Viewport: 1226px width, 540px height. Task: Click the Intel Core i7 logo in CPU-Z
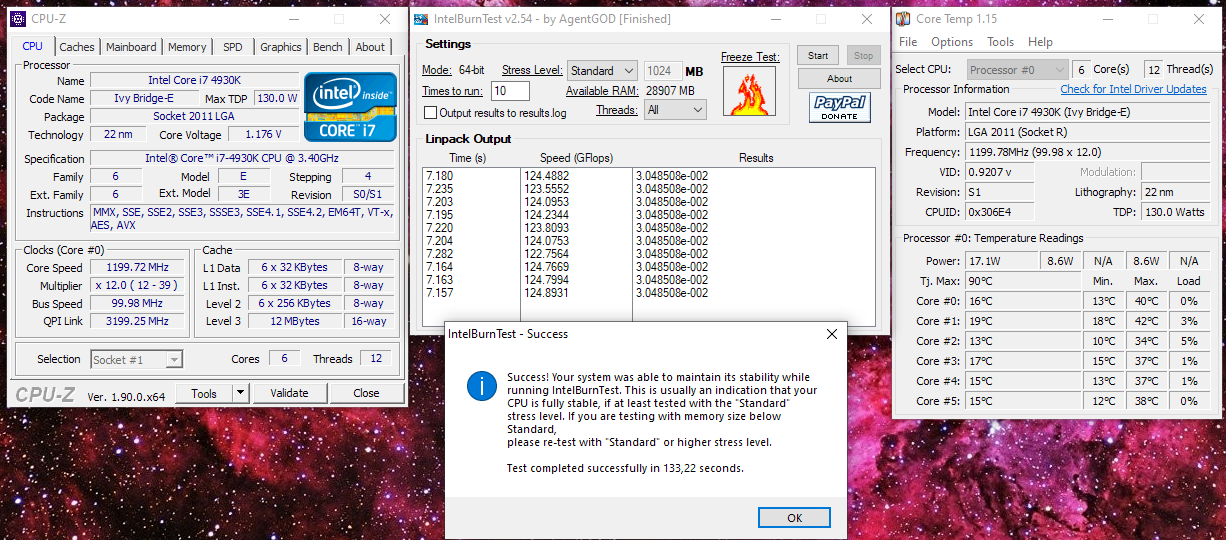351,106
